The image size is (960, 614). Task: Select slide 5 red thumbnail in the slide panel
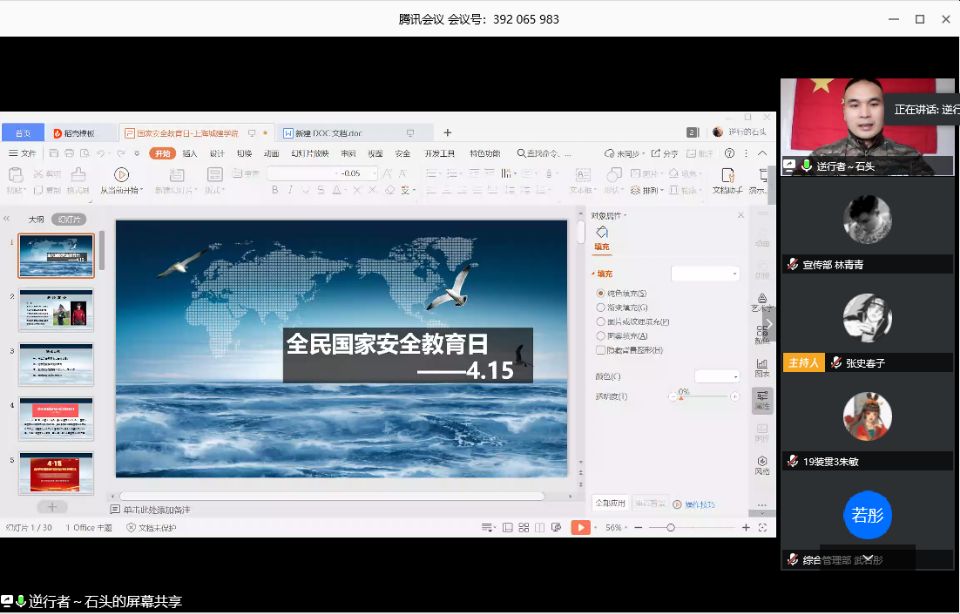[x=56, y=473]
